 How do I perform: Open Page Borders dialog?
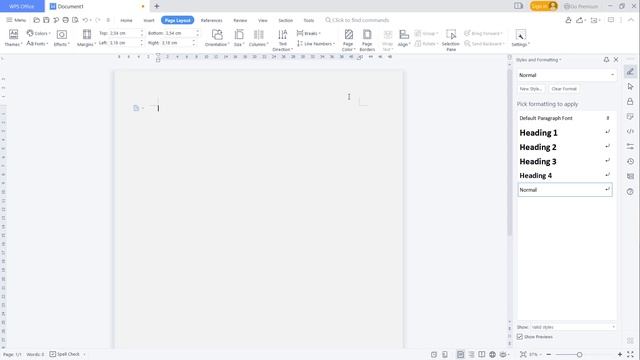point(367,40)
